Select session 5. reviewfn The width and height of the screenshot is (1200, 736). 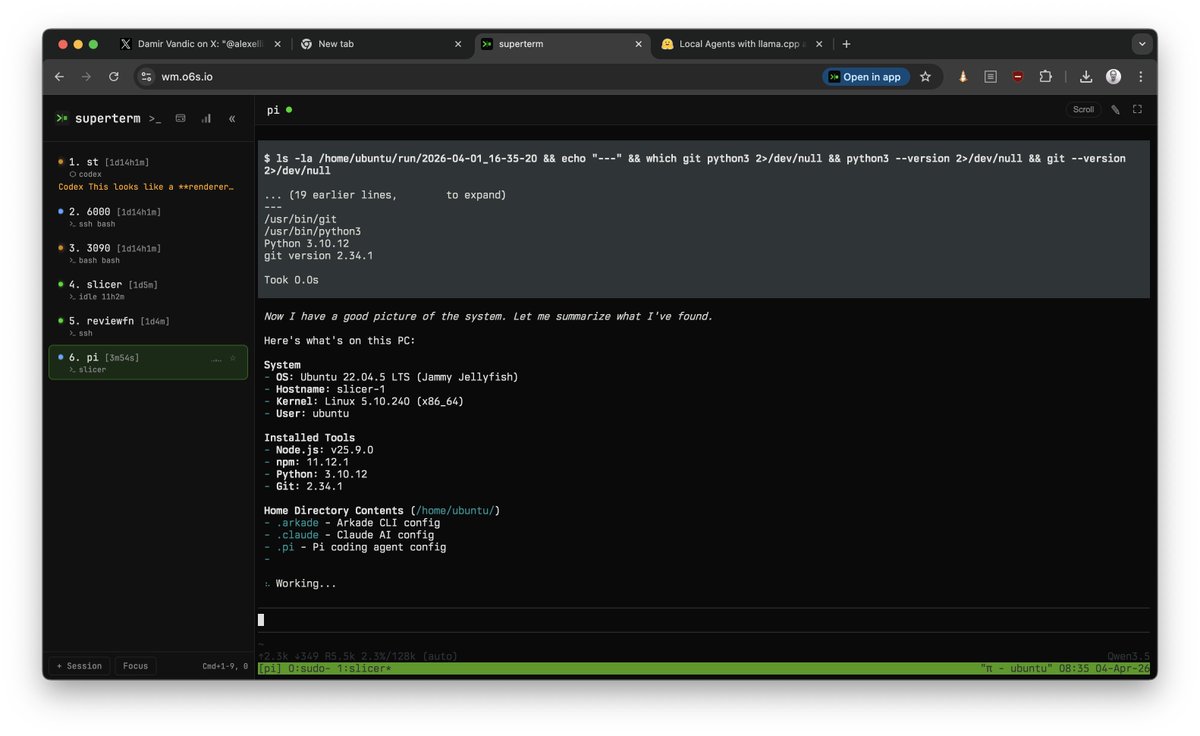147,326
